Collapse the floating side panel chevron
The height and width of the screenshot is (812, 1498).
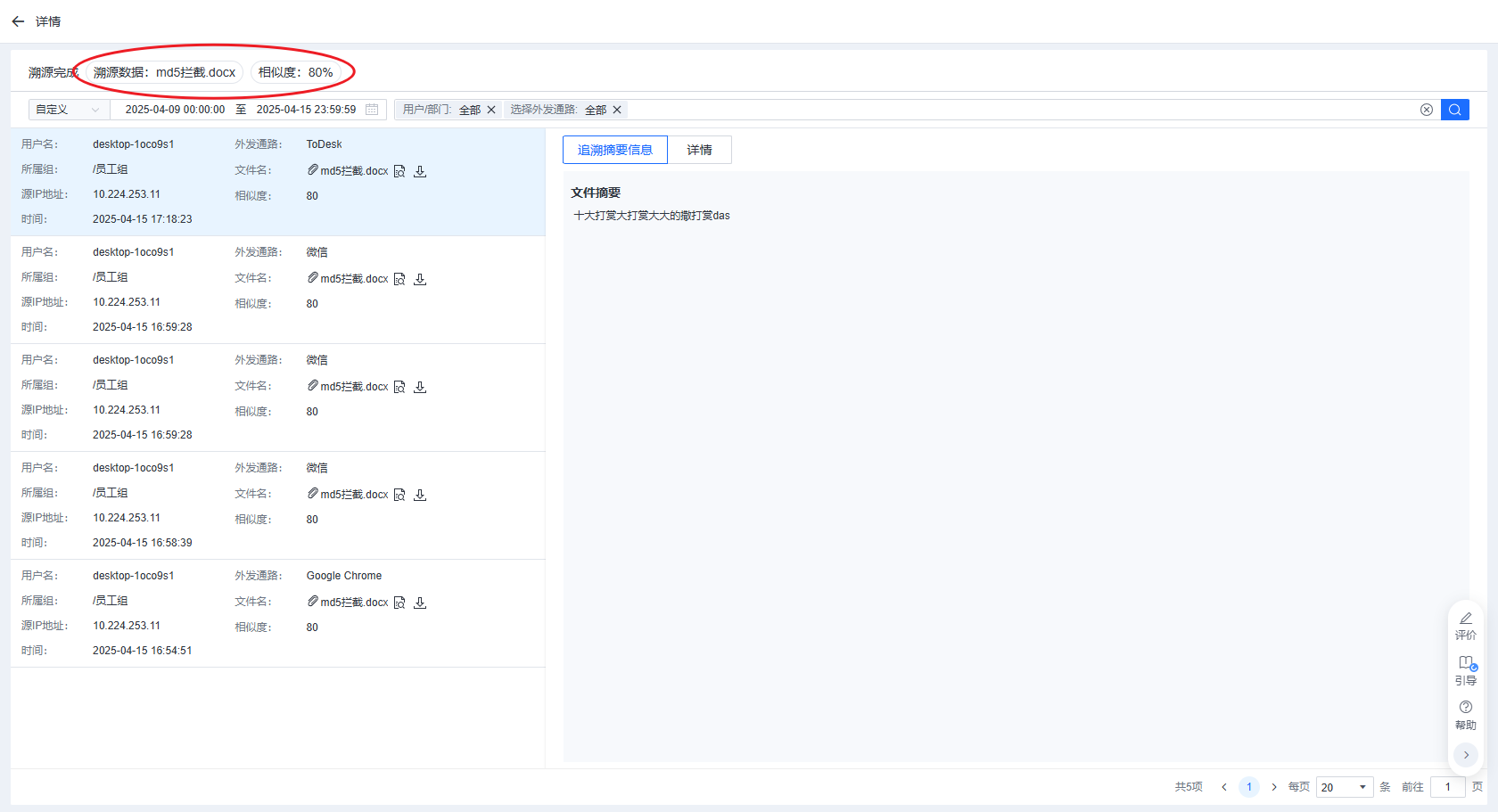pos(1465,755)
